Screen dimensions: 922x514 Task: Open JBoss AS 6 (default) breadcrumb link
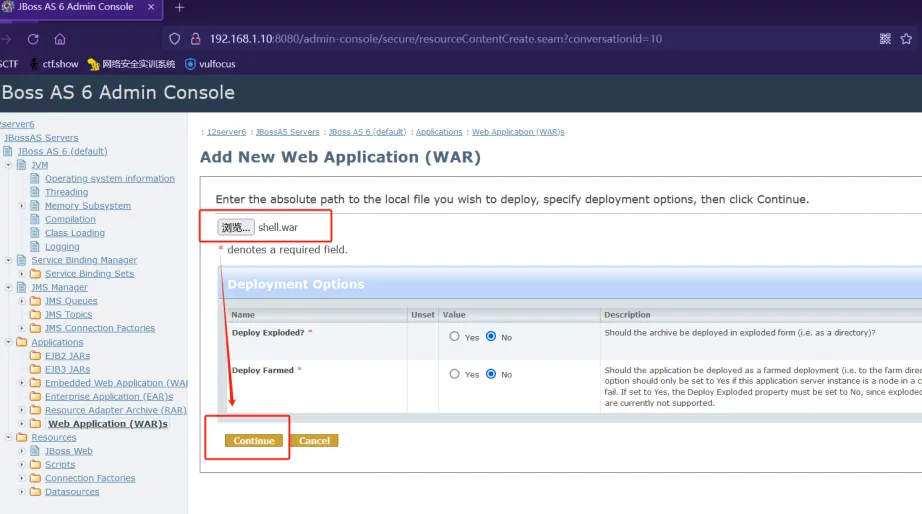pos(368,132)
